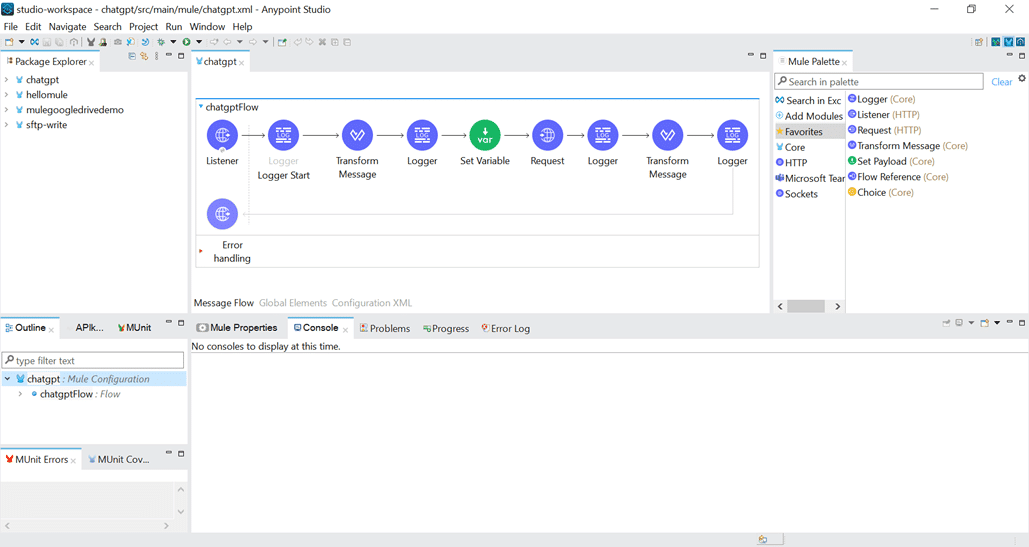This screenshot has height=547, width=1029.
Task: Select the HTTP Listener component in chatgptFlow
Action: (222, 135)
